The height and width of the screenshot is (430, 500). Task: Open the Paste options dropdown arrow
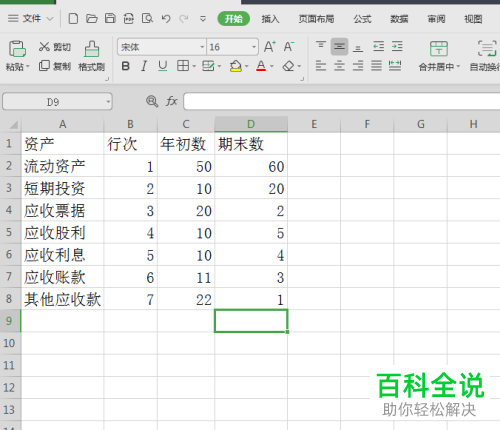[28, 67]
